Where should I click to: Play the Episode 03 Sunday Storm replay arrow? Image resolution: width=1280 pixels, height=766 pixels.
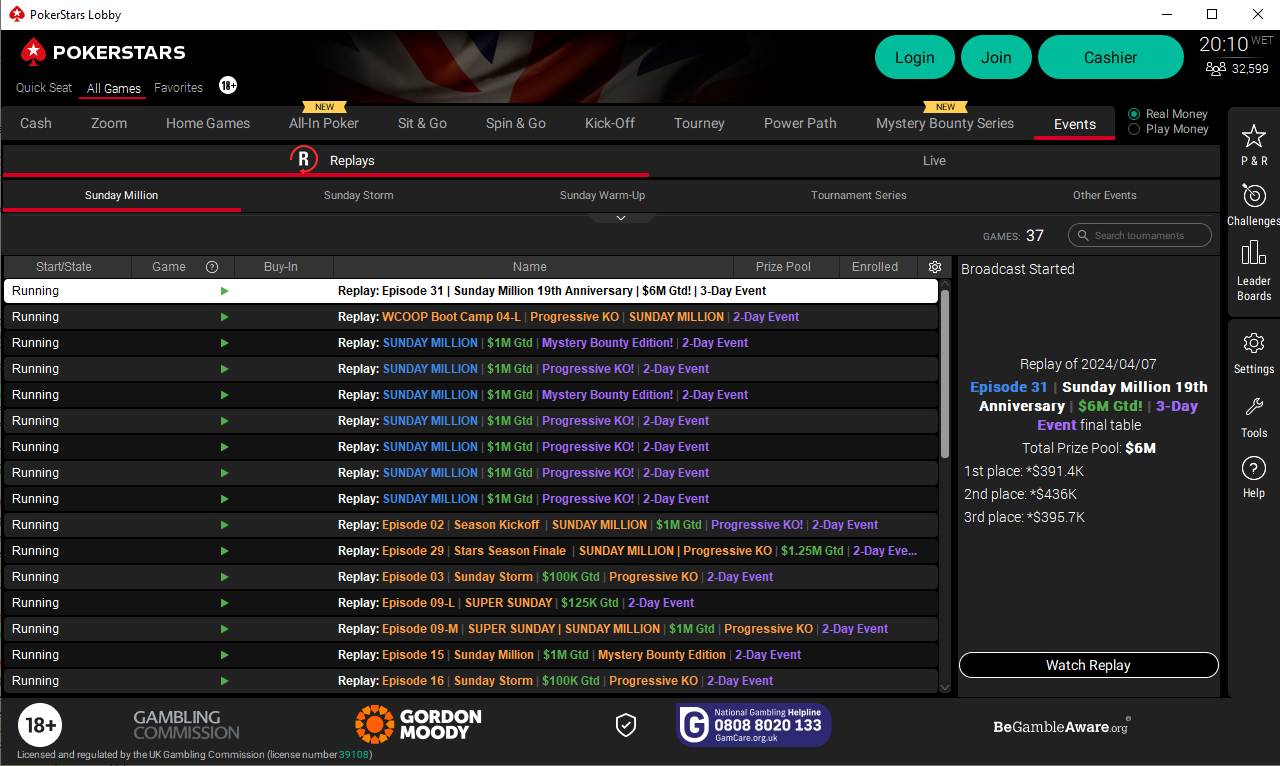tap(224, 577)
